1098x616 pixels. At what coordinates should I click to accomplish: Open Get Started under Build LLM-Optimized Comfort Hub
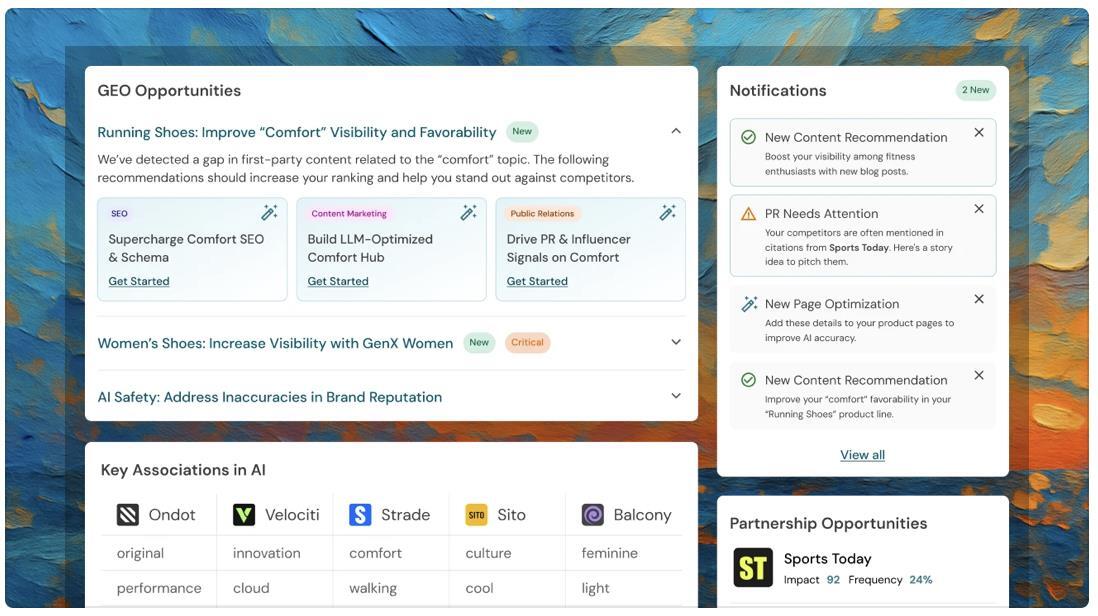[x=339, y=280]
